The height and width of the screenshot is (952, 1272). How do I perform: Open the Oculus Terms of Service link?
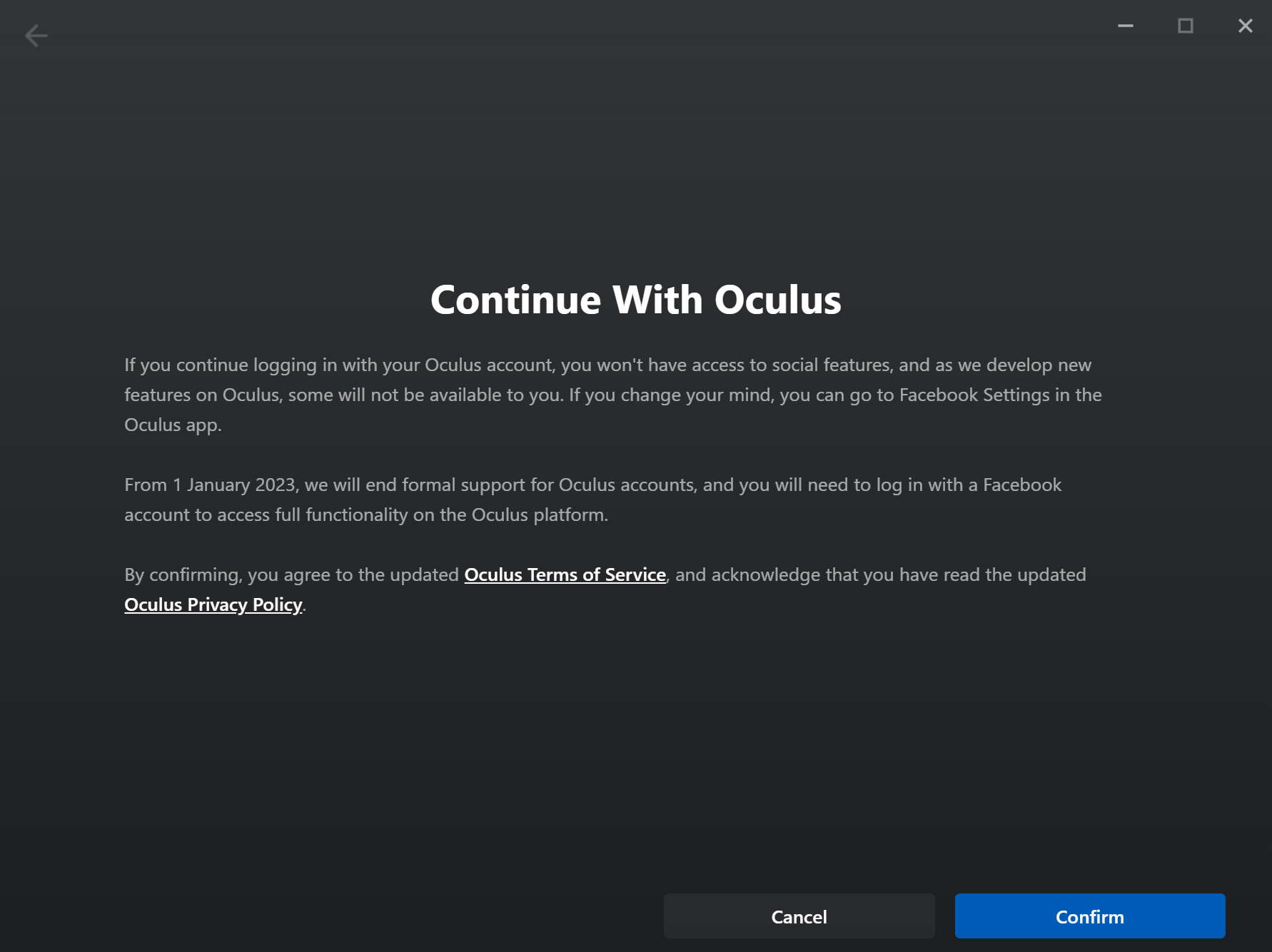[565, 574]
